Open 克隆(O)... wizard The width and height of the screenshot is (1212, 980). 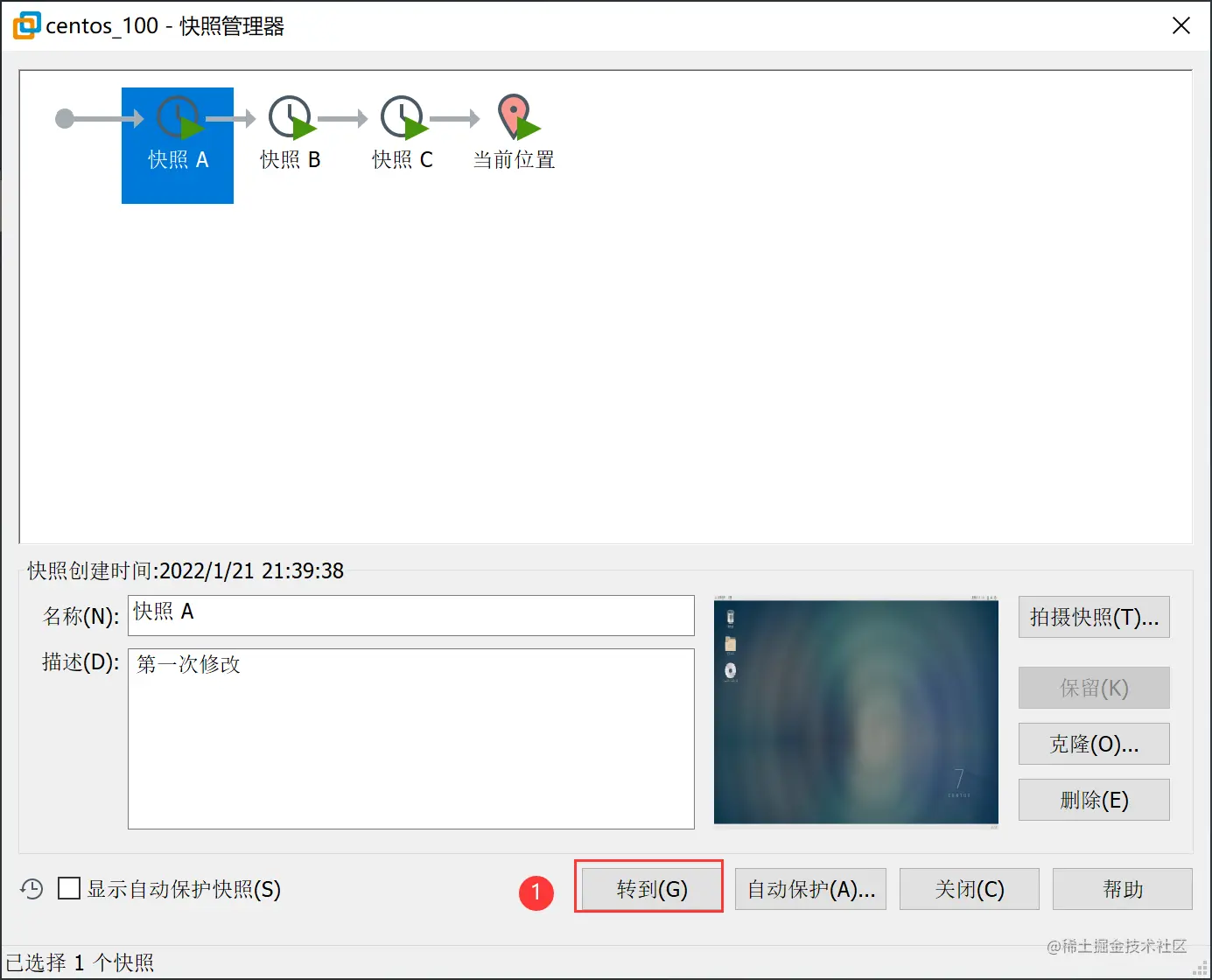(x=1093, y=744)
